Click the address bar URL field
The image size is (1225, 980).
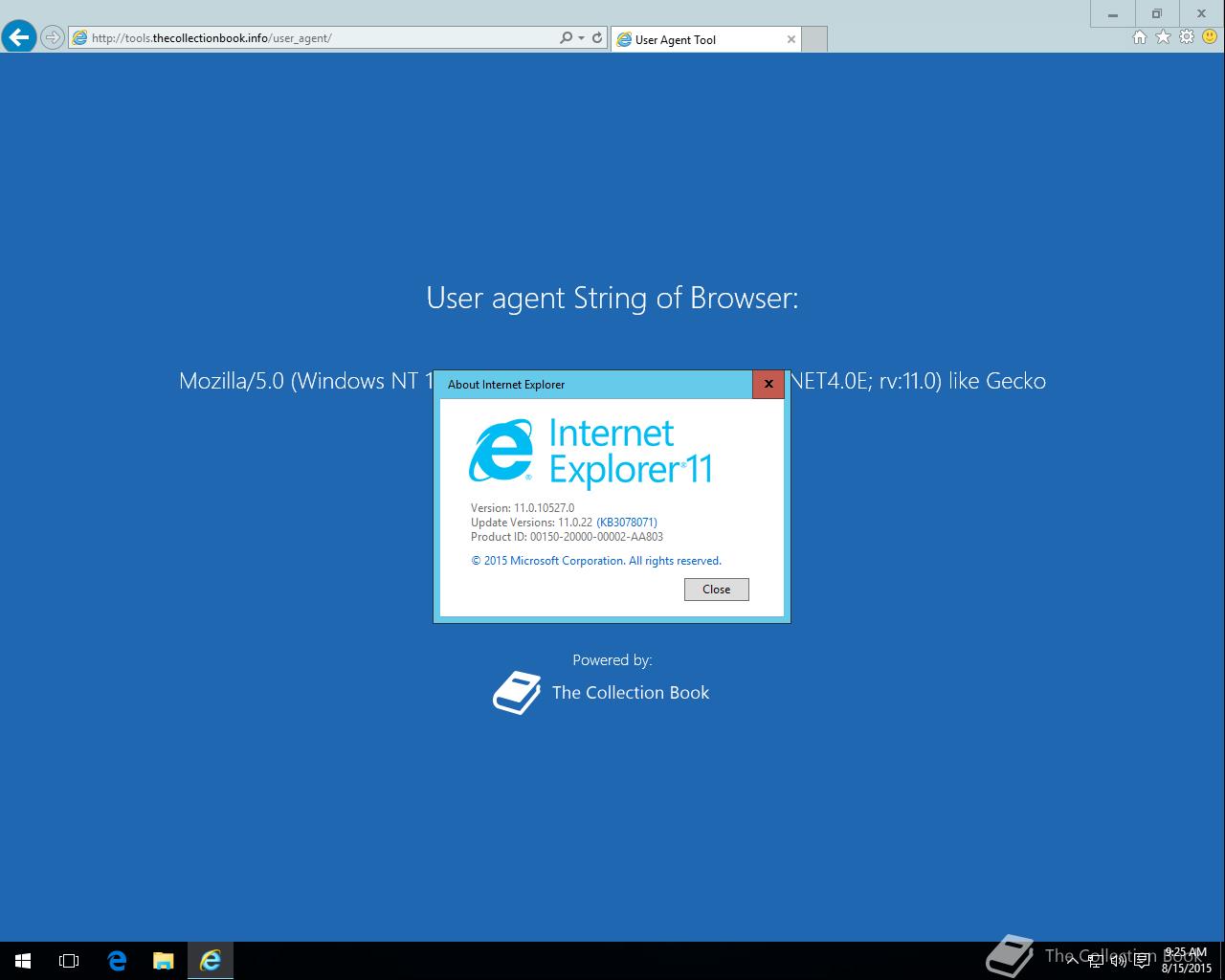[x=314, y=38]
